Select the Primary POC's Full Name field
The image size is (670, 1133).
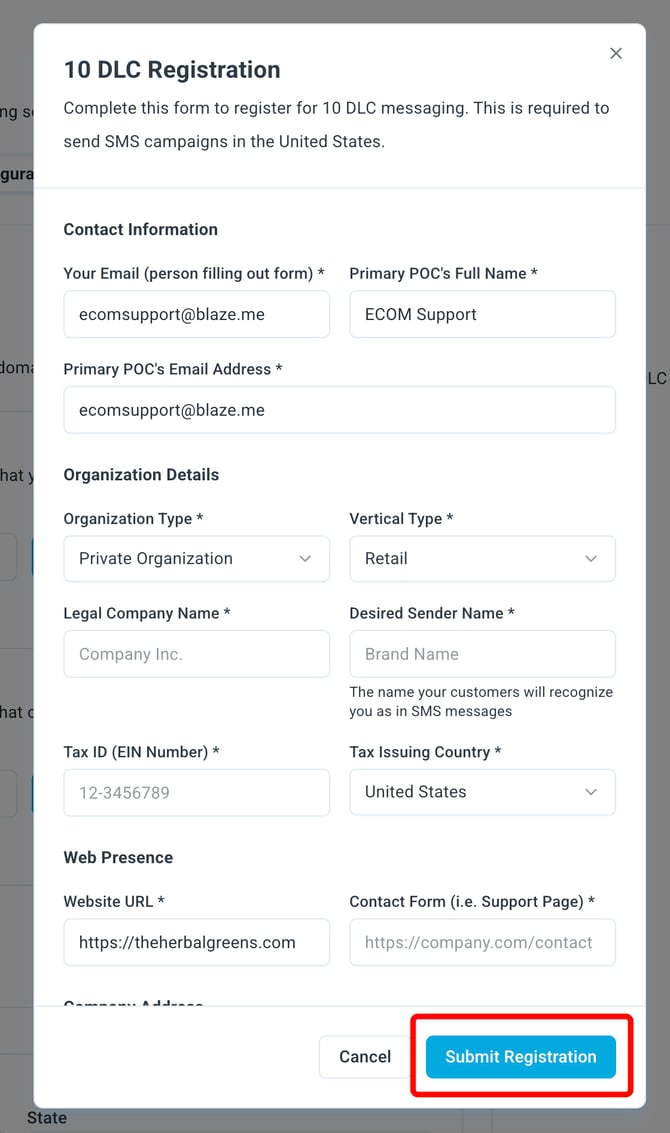(x=482, y=314)
